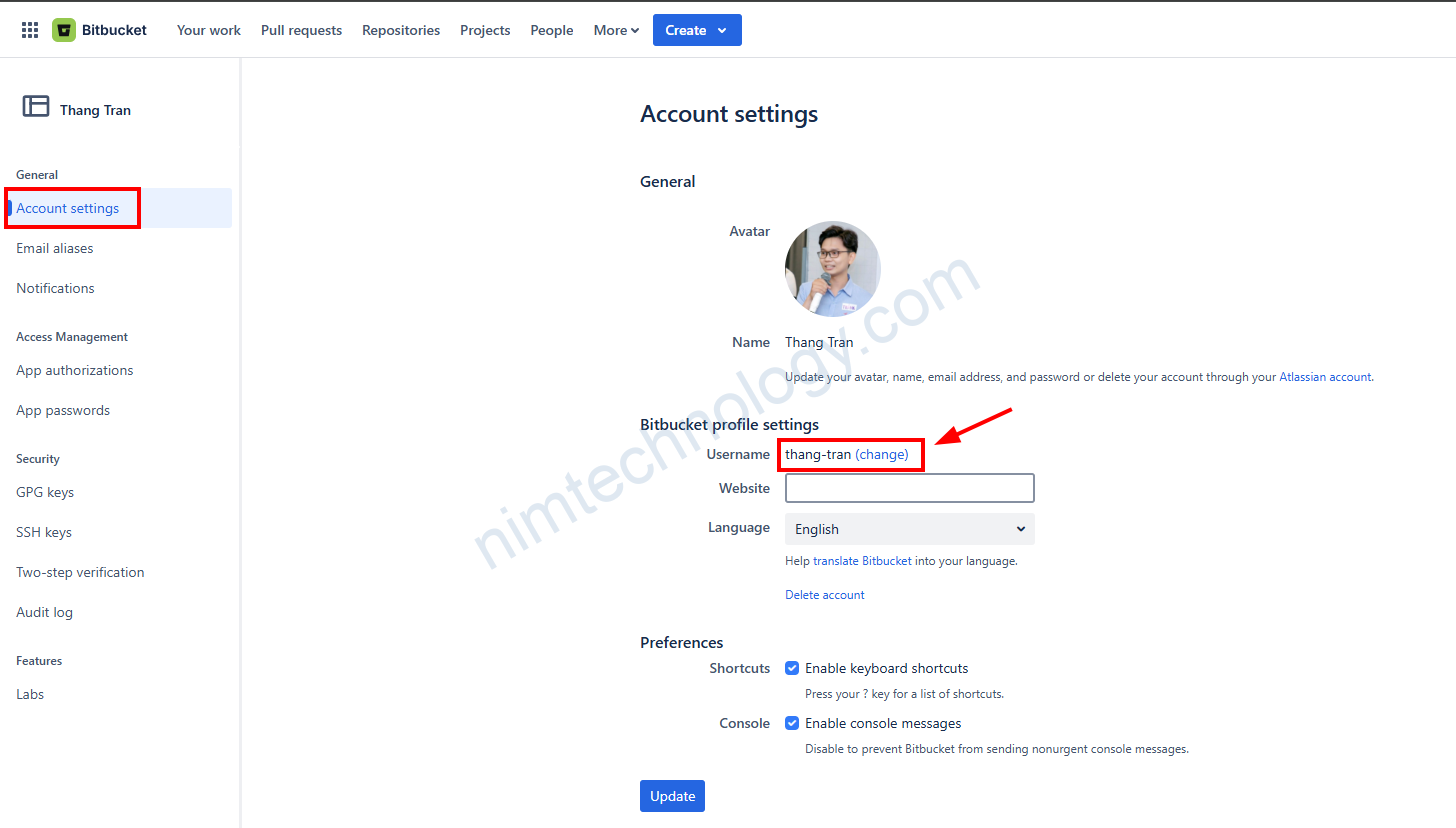Click the username (change) link
Viewport: 1456px width, 828px height.
[x=881, y=454]
